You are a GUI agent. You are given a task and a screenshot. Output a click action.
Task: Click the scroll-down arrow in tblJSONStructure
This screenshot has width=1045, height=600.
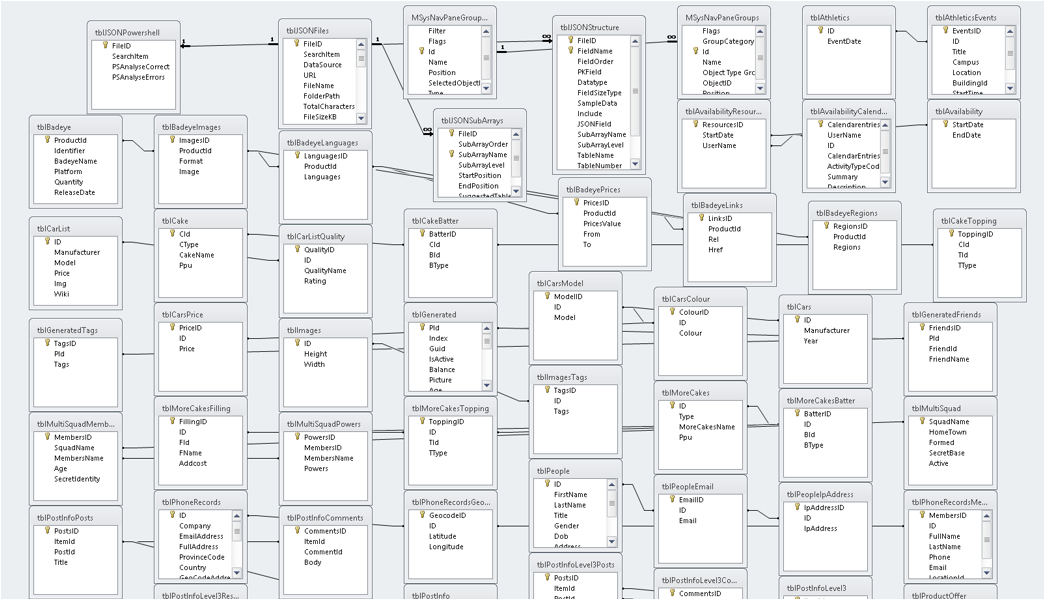[x=635, y=164]
